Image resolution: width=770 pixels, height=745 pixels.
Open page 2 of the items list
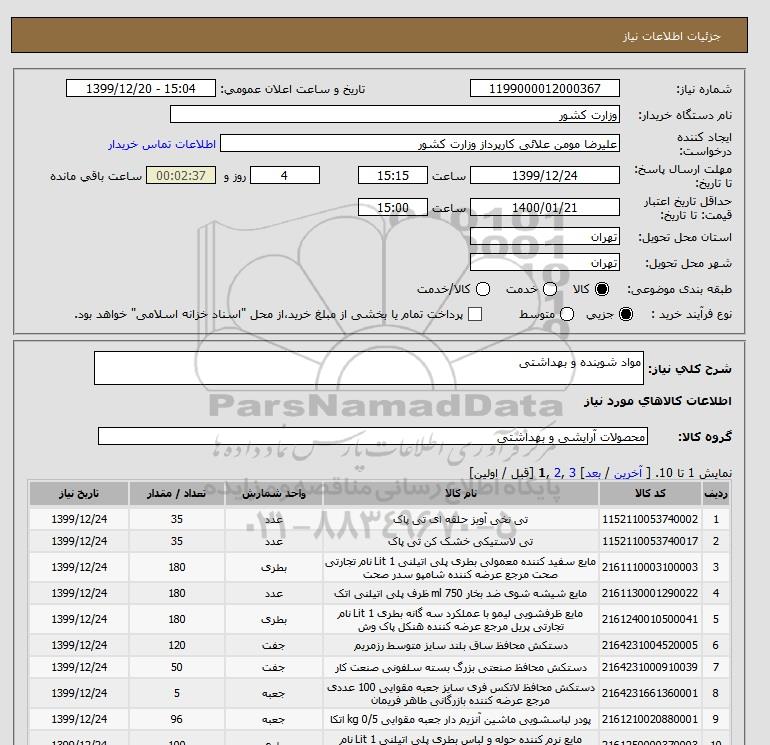click(x=557, y=473)
